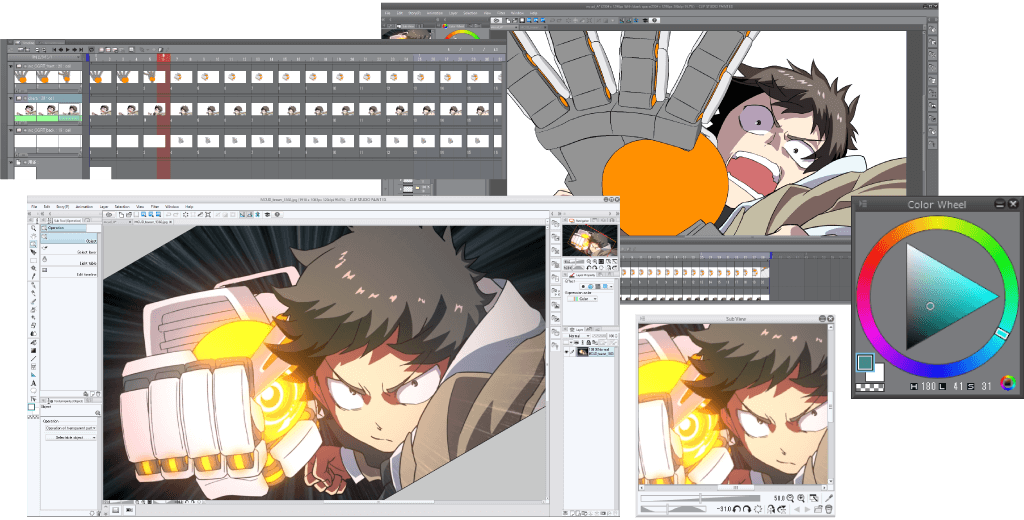Screen dimensions: 1024x520
Task: Open the 'Operation of transparent part' dropdown
Action: coord(68,428)
